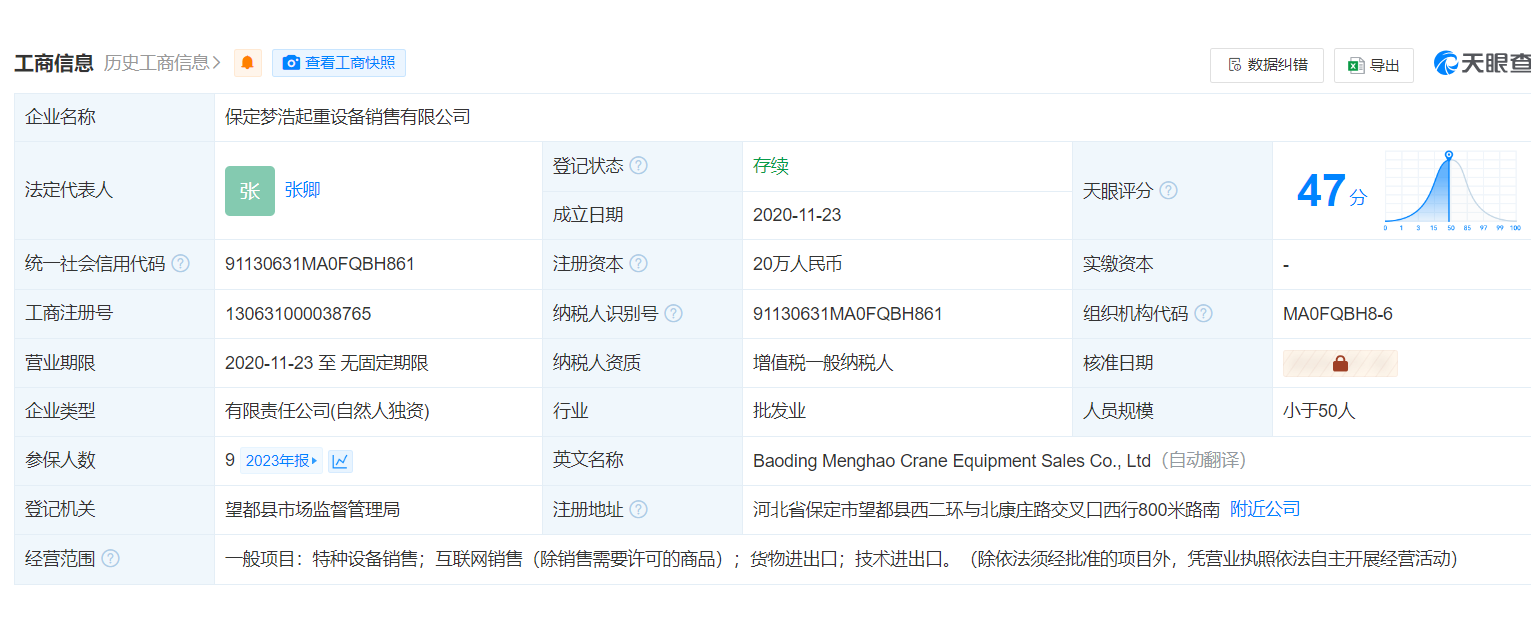The image size is (1531, 629).
Task: Open the 参保人数 trend chart icon
Action: click(340, 461)
